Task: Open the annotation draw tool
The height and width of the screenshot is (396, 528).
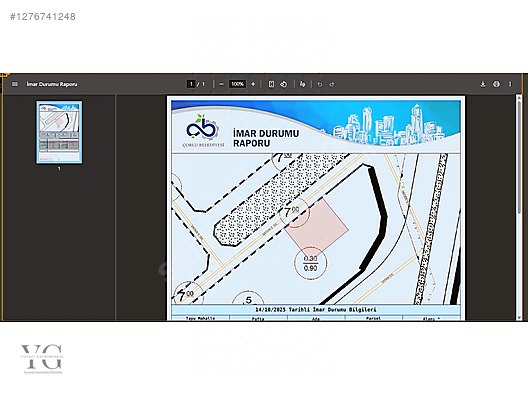Action: coord(303,84)
